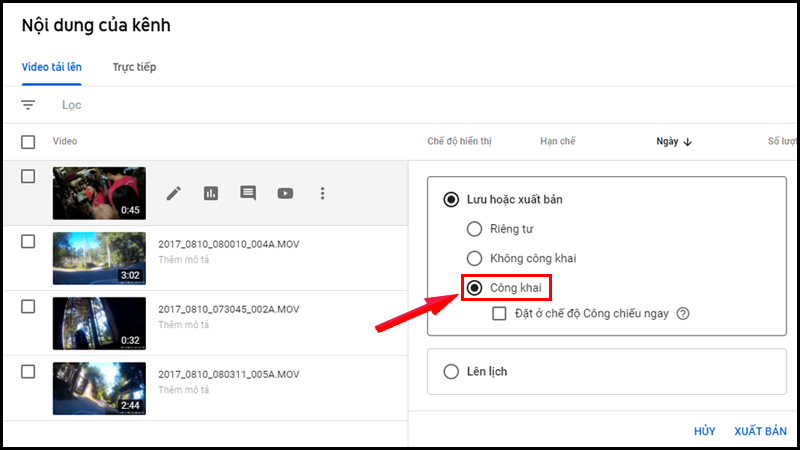This screenshot has width=800, height=450.
Task: Click the help icon beside Công chiếu ngay
Action: coord(684,314)
